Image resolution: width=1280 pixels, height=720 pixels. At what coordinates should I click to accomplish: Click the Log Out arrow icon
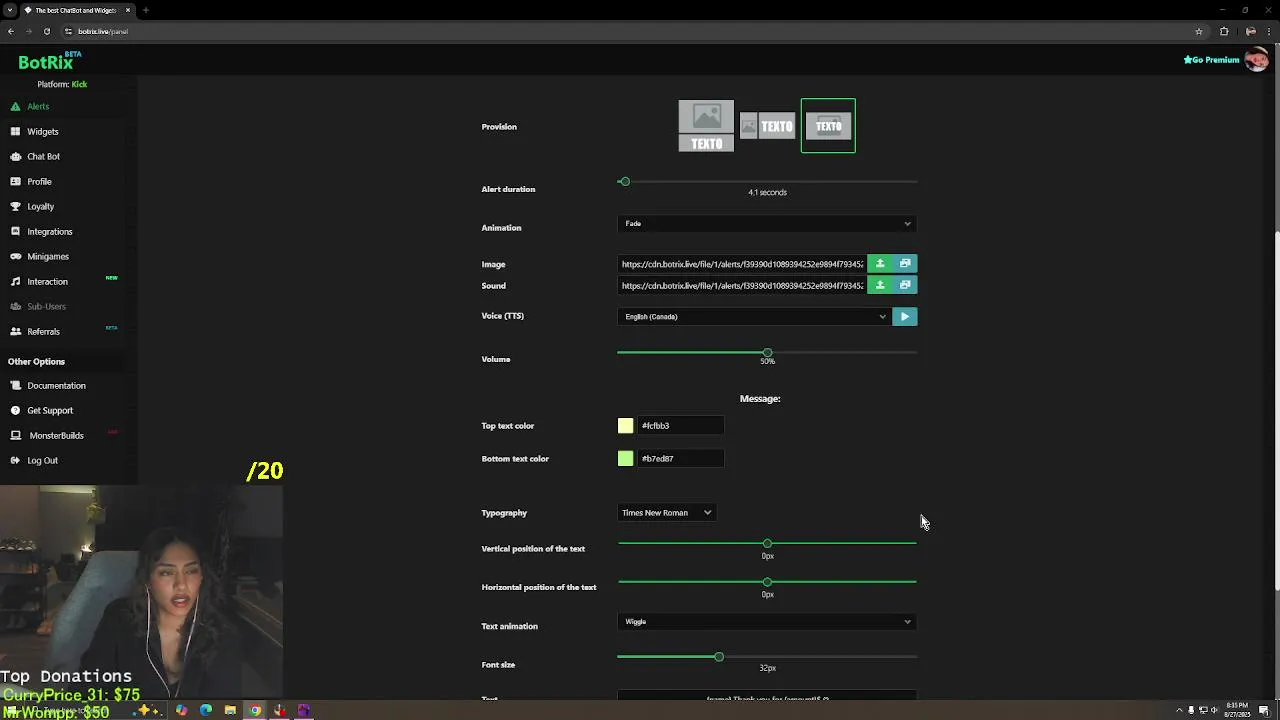pos(16,460)
